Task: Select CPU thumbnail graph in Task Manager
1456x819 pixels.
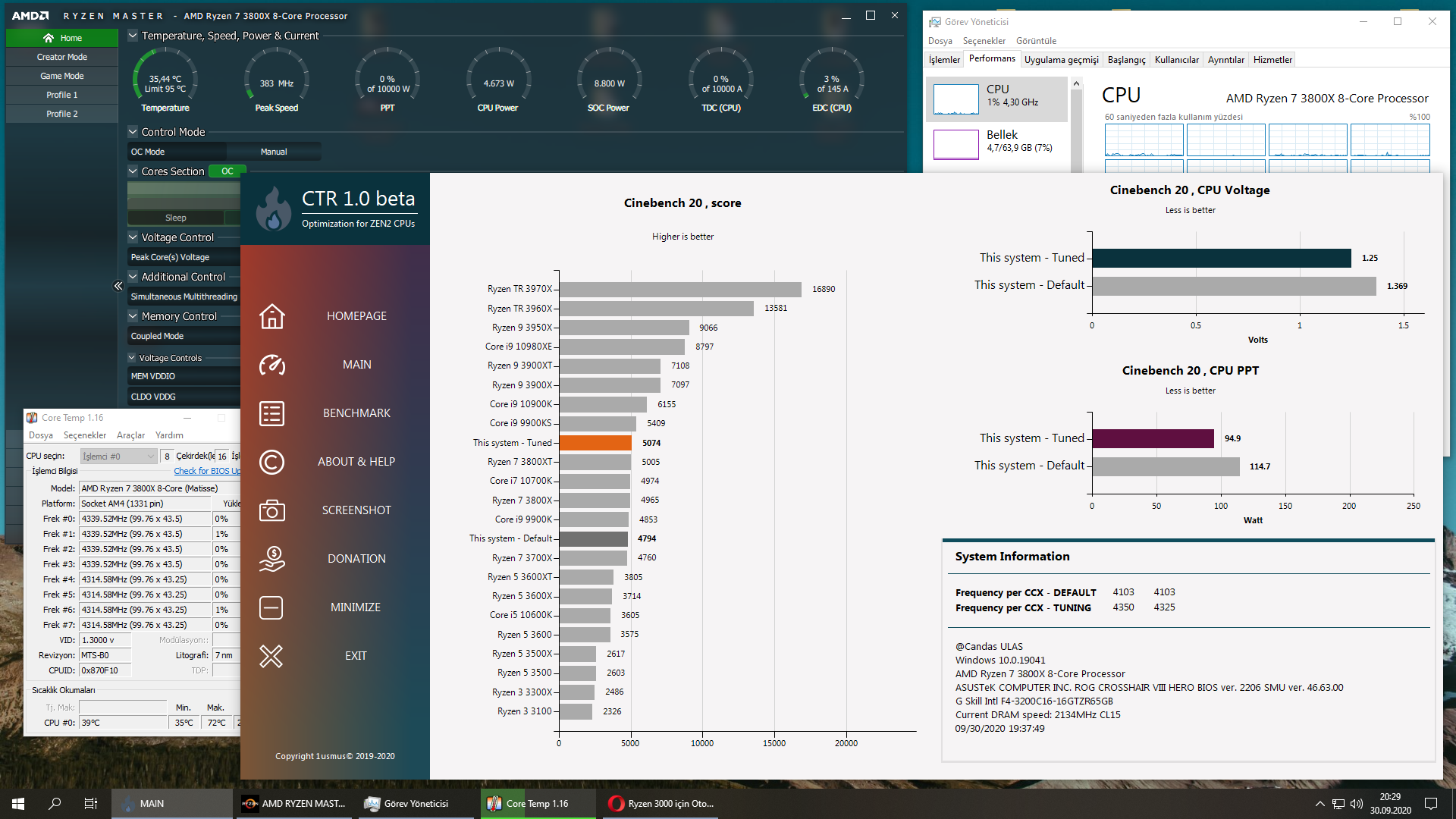Action: pyautogui.click(x=955, y=99)
